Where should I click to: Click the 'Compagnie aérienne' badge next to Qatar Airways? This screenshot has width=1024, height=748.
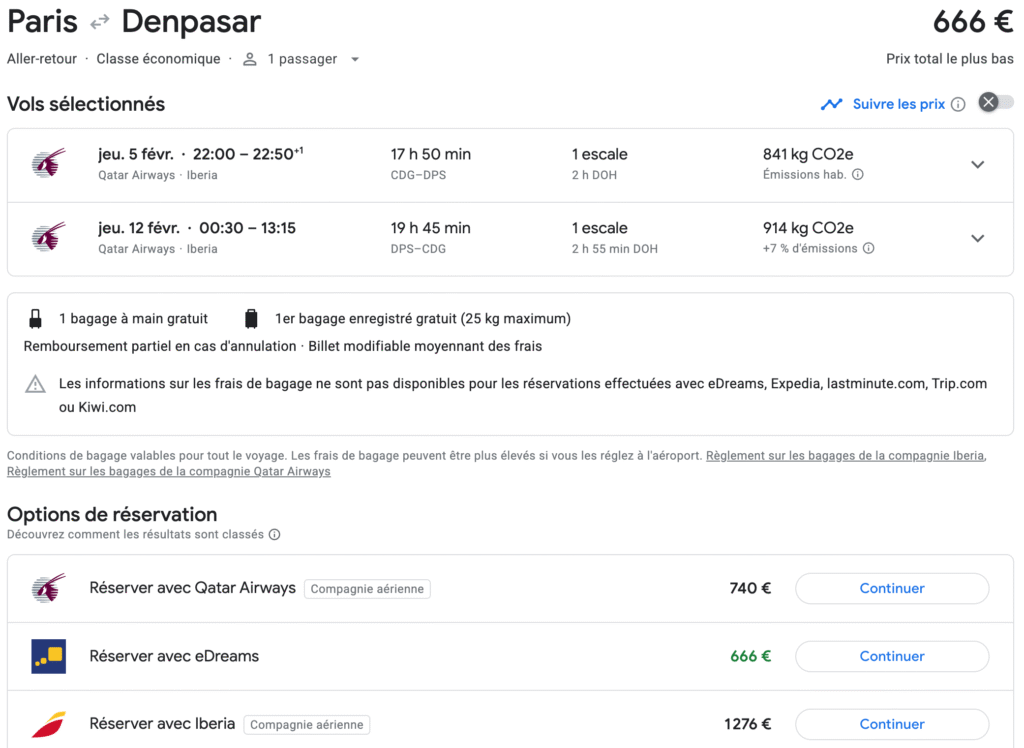(x=367, y=589)
